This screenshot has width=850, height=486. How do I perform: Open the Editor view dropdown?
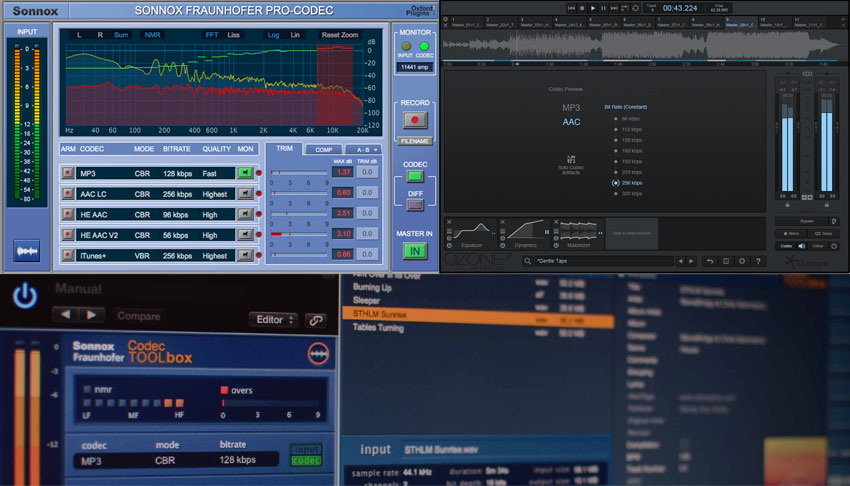tap(274, 320)
